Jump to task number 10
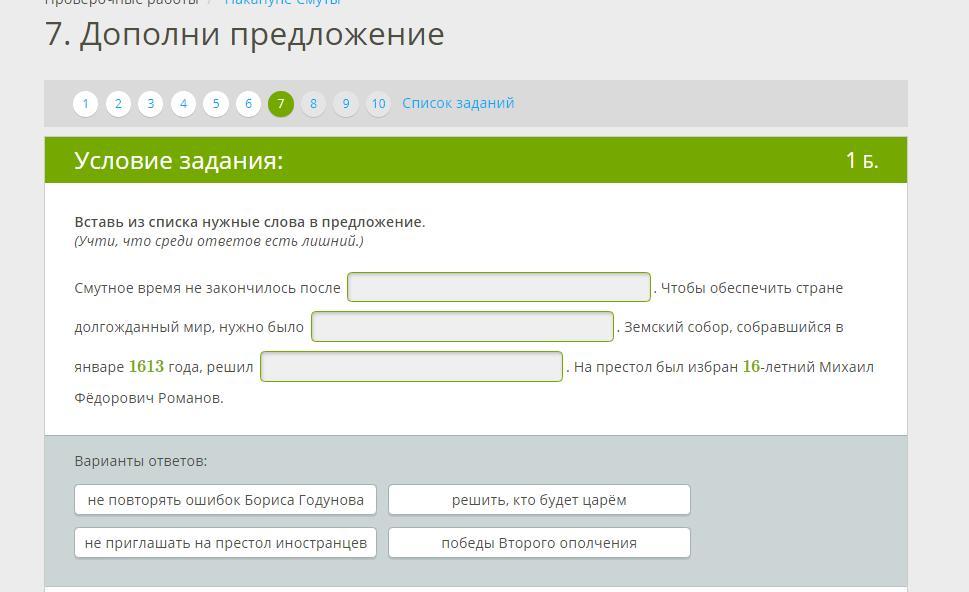This screenshot has height=592, width=969. (x=378, y=104)
